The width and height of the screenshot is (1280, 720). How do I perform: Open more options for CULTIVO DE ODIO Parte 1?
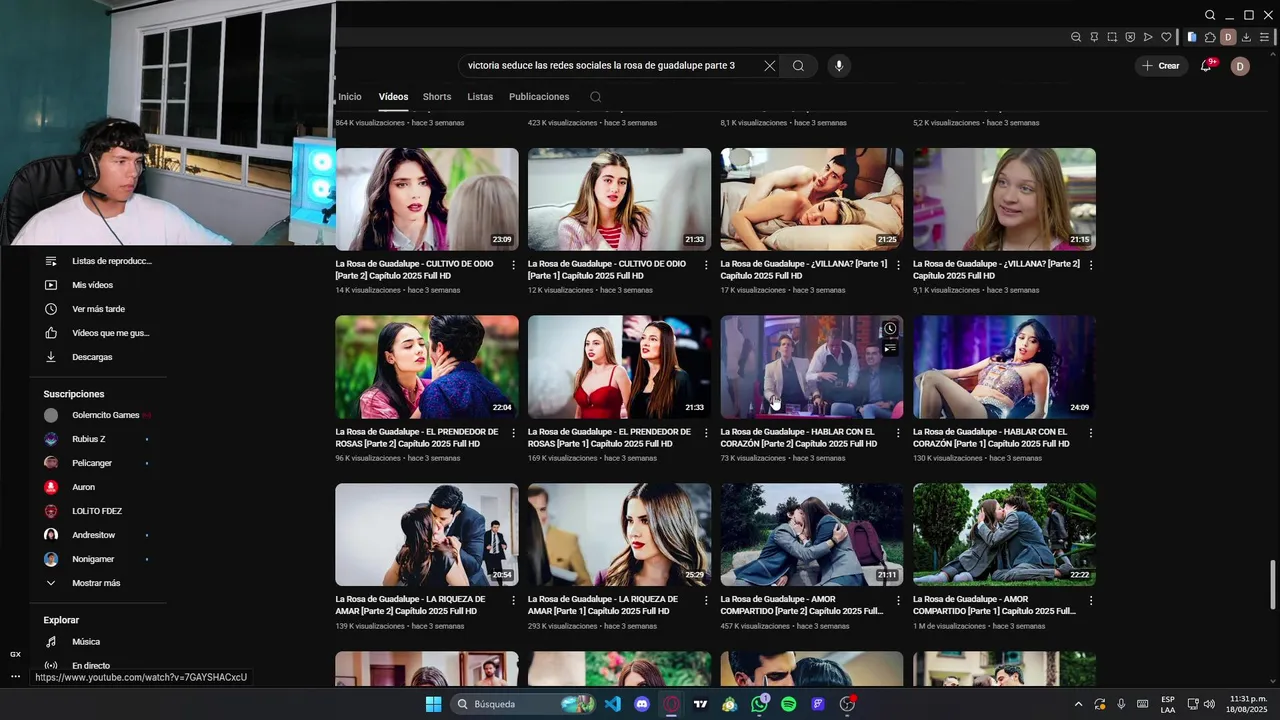(706, 265)
